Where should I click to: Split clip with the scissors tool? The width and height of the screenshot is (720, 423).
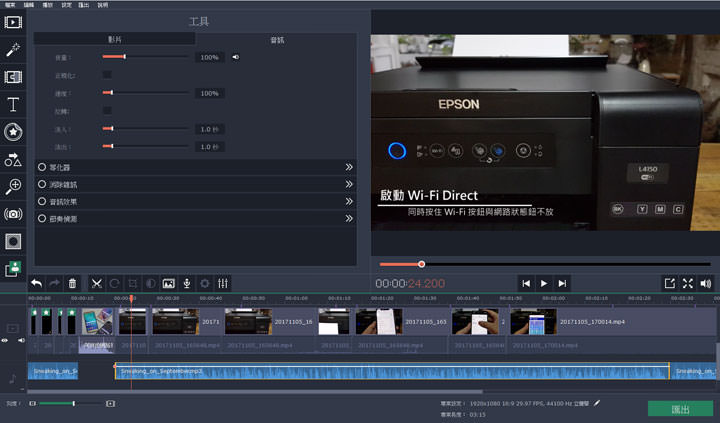coord(96,283)
